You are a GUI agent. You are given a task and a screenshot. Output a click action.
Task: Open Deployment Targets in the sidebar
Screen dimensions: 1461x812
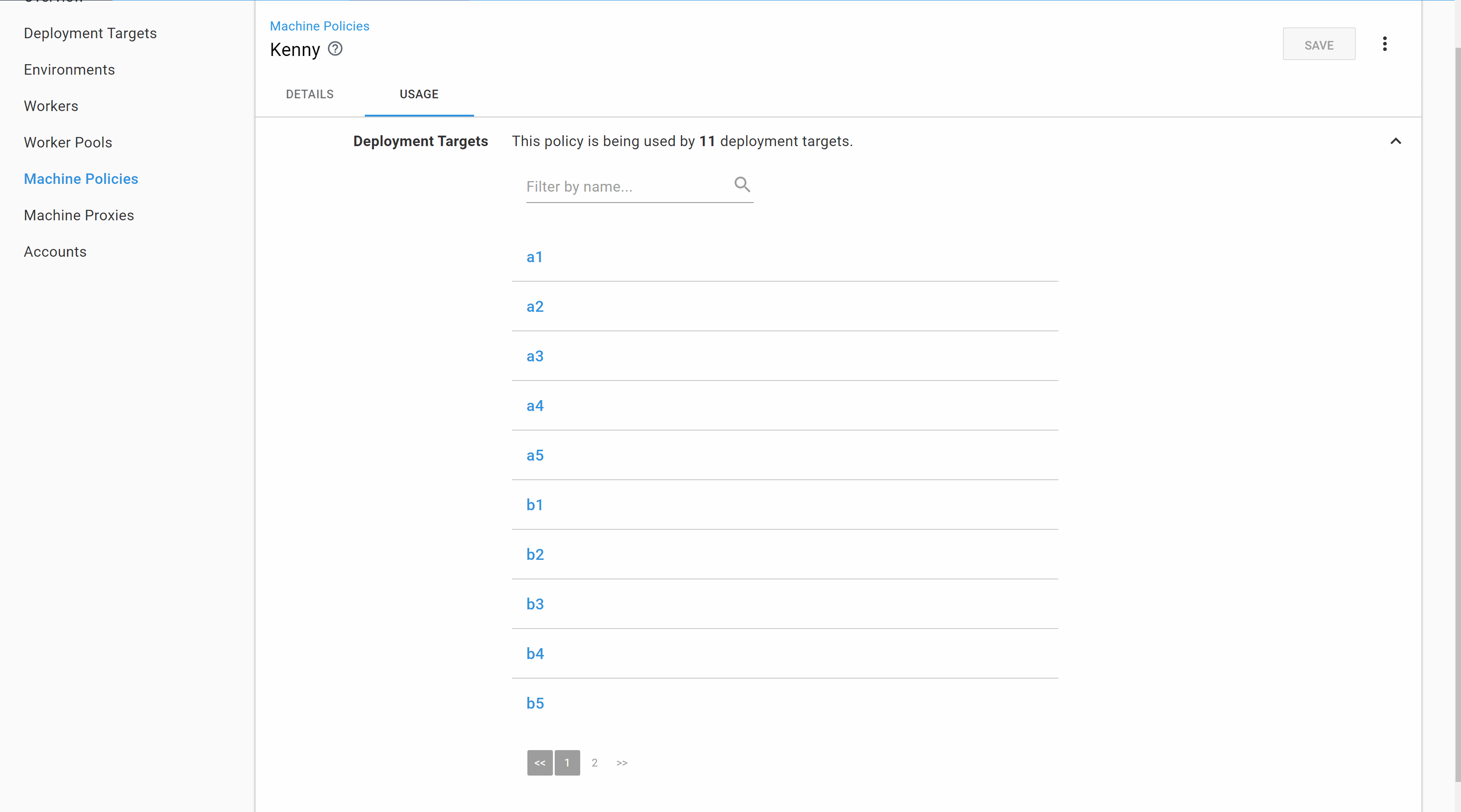click(x=90, y=33)
